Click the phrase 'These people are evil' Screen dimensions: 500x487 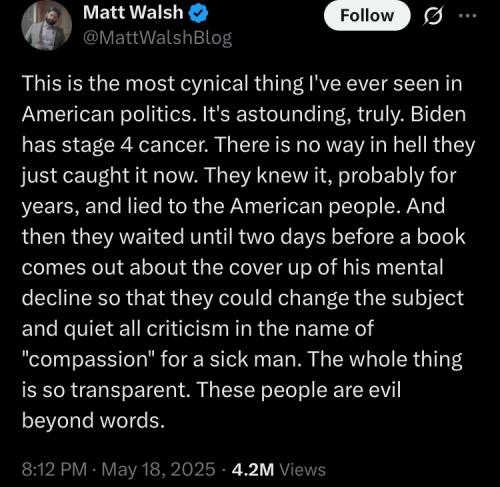299,390
